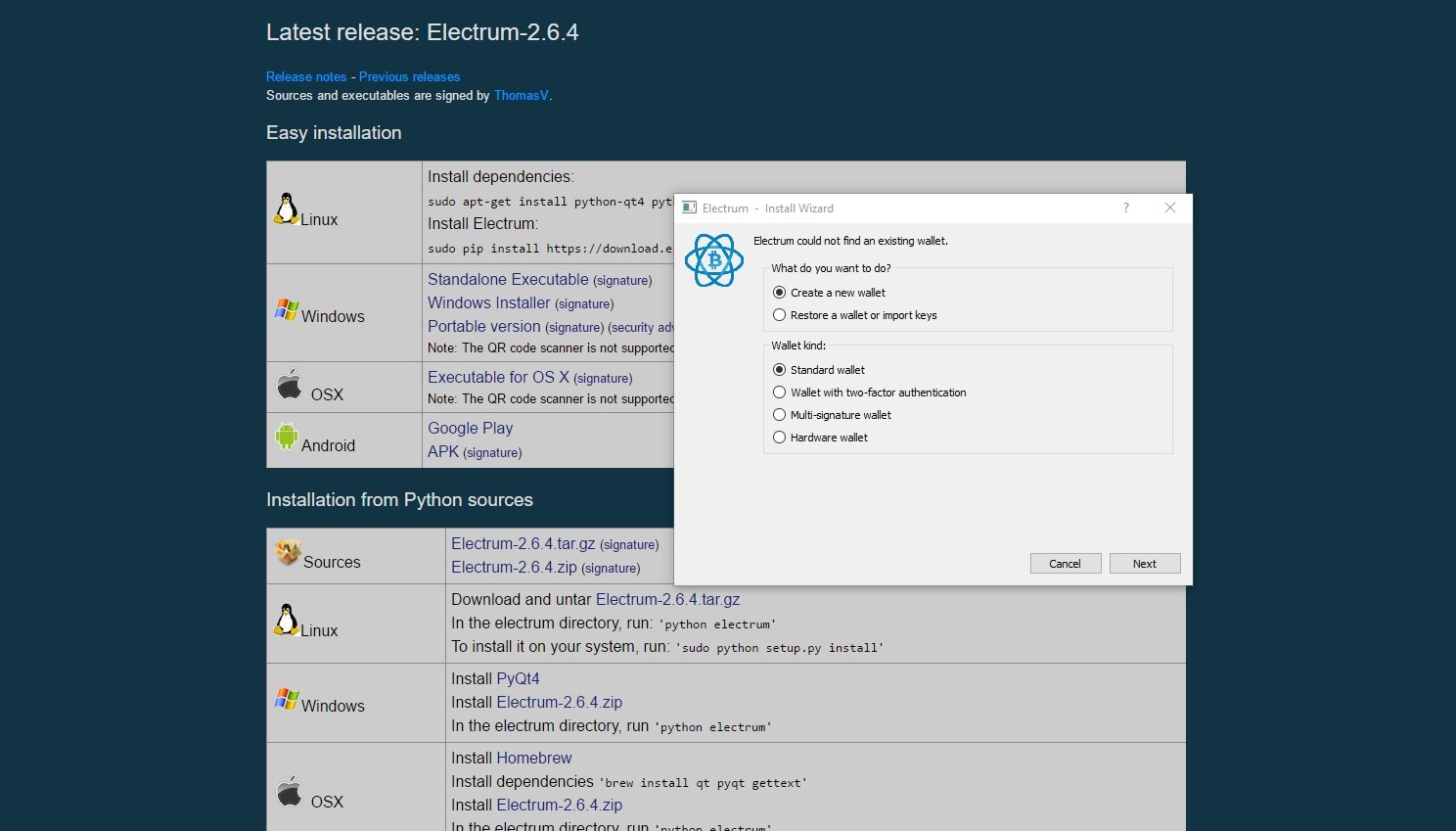Download the Standalone Executable for Windows
The width and height of the screenshot is (1456, 831).
(508, 279)
